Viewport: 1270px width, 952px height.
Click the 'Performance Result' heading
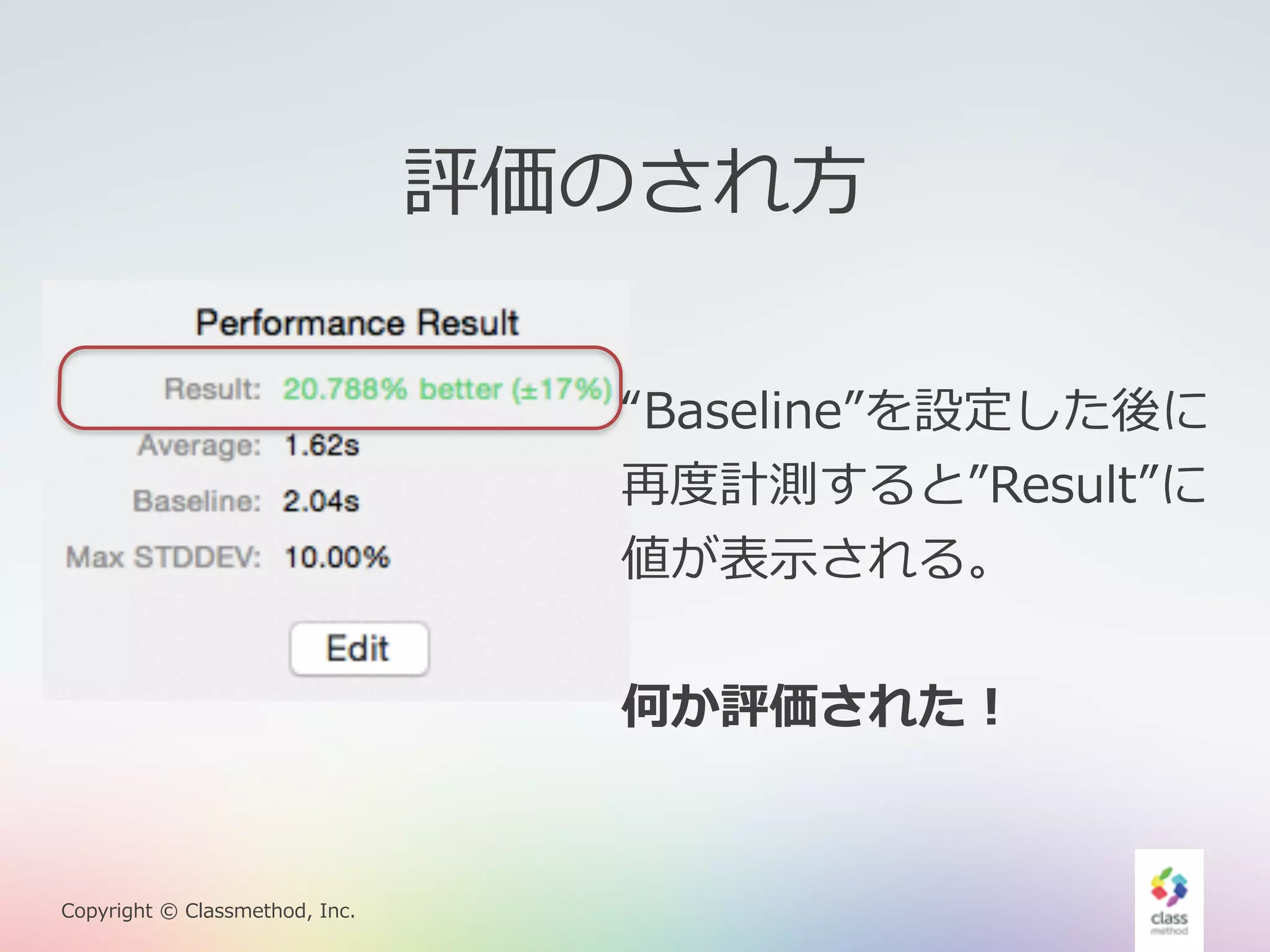(357, 322)
